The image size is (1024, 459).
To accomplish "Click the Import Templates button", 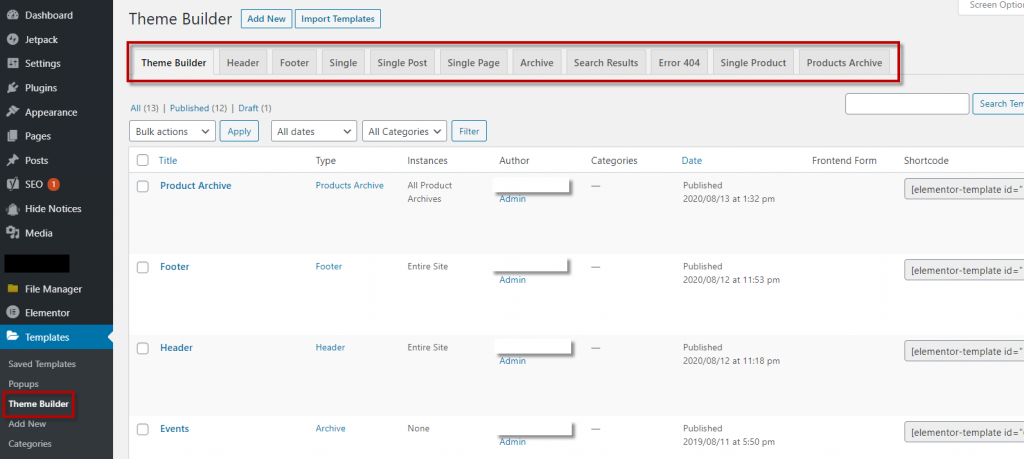I will tap(338, 19).
